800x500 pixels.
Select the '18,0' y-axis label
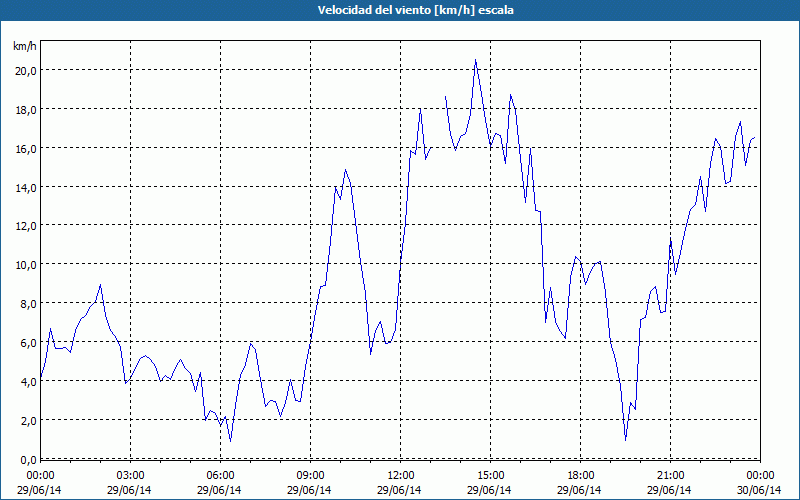tap(25, 110)
